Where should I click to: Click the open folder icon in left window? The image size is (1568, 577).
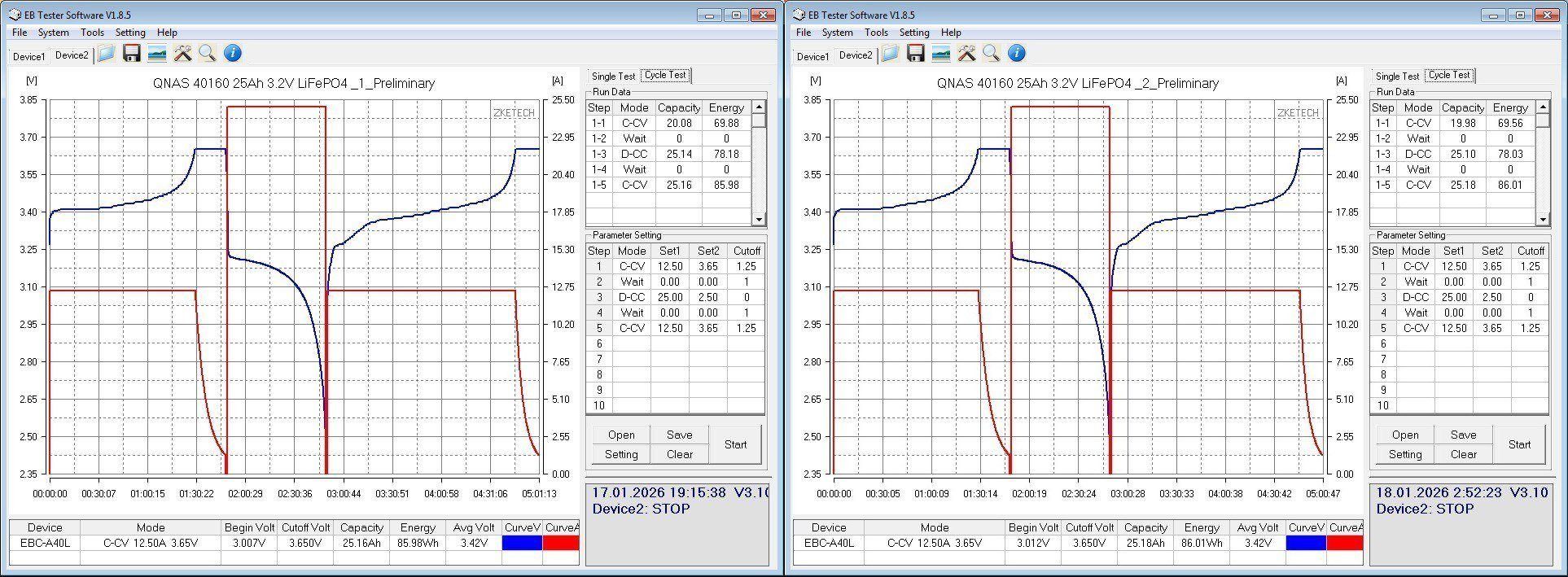coord(106,54)
